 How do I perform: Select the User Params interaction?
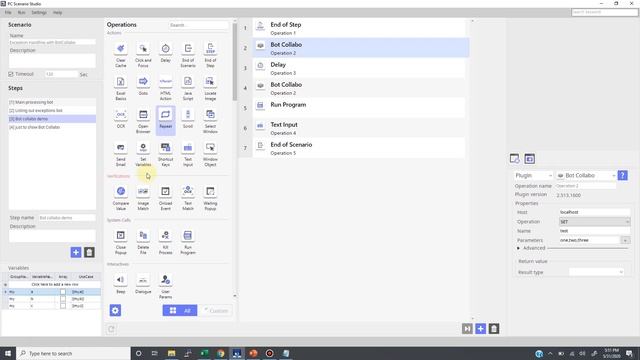(x=165, y=286)
